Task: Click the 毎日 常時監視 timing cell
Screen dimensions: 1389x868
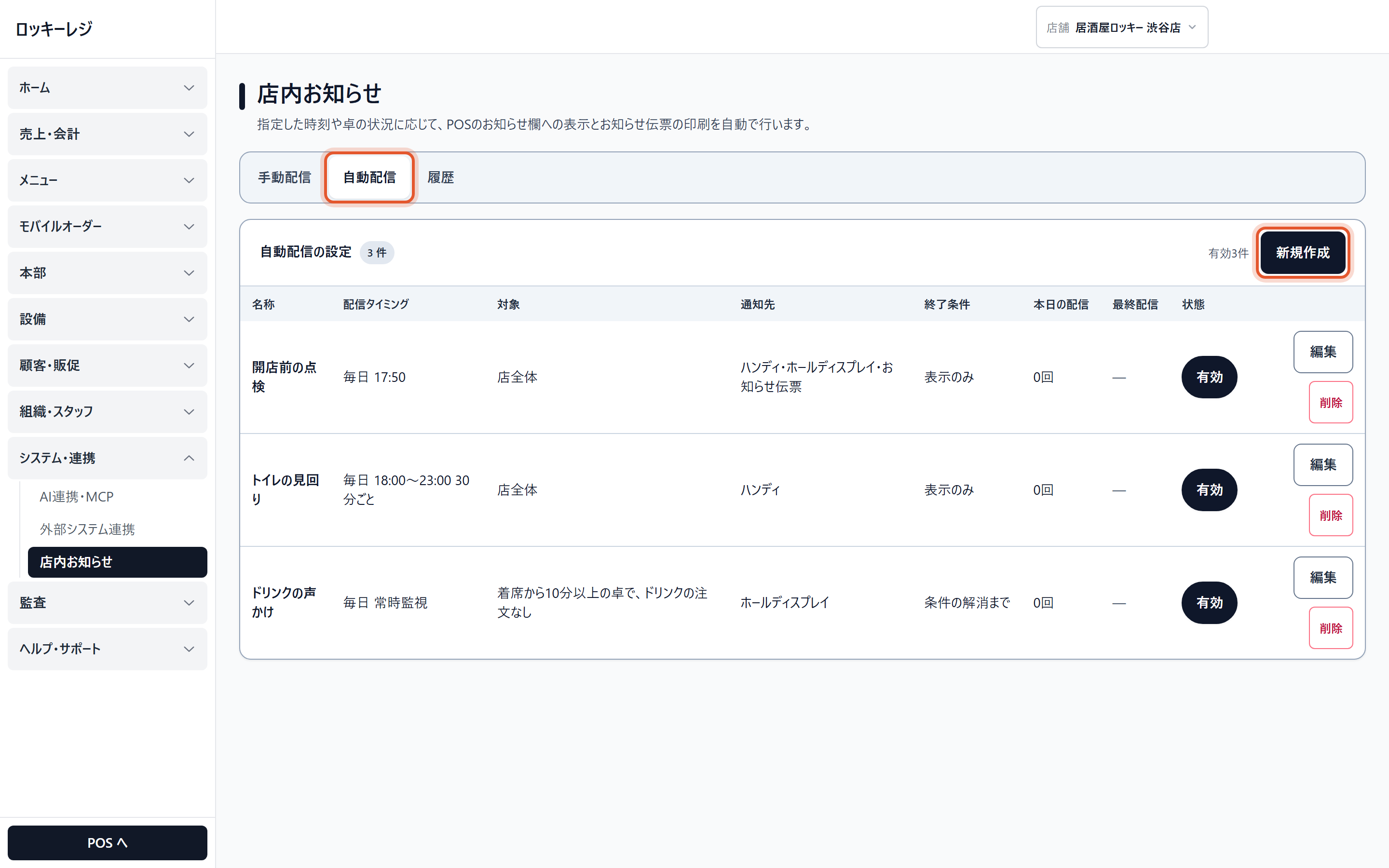Action: coord(385,603)
